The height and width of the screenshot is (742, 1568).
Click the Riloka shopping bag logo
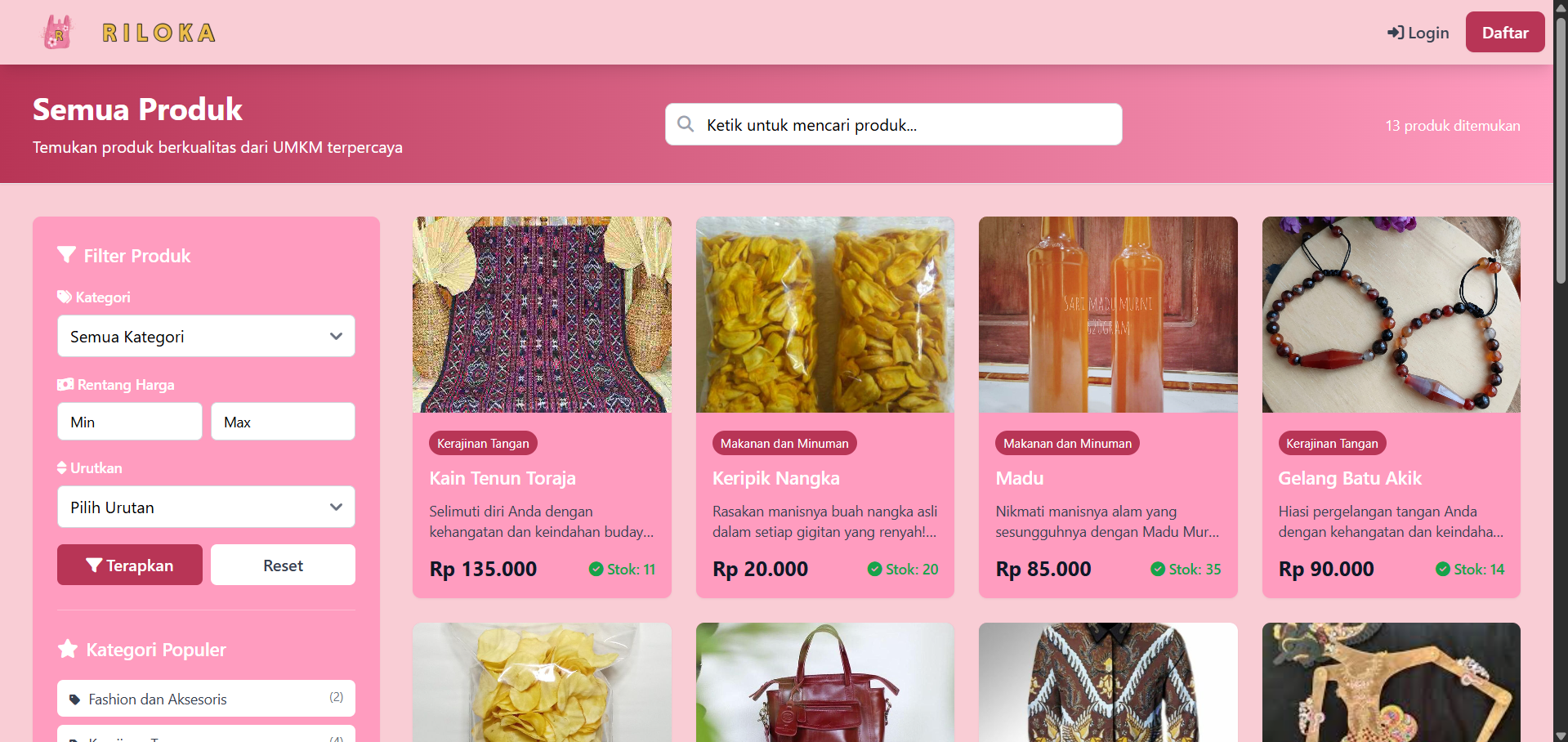point(57,33)
